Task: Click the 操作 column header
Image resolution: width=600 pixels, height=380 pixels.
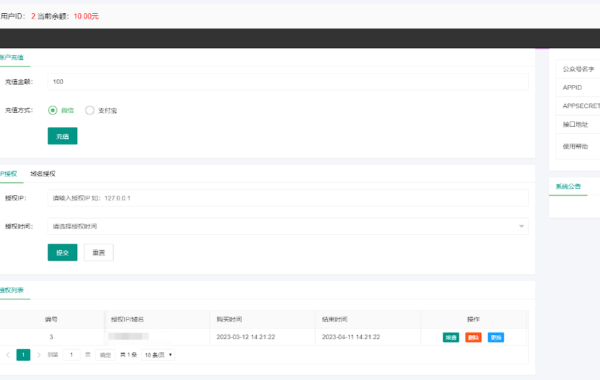Action: [x=473, y=319]
